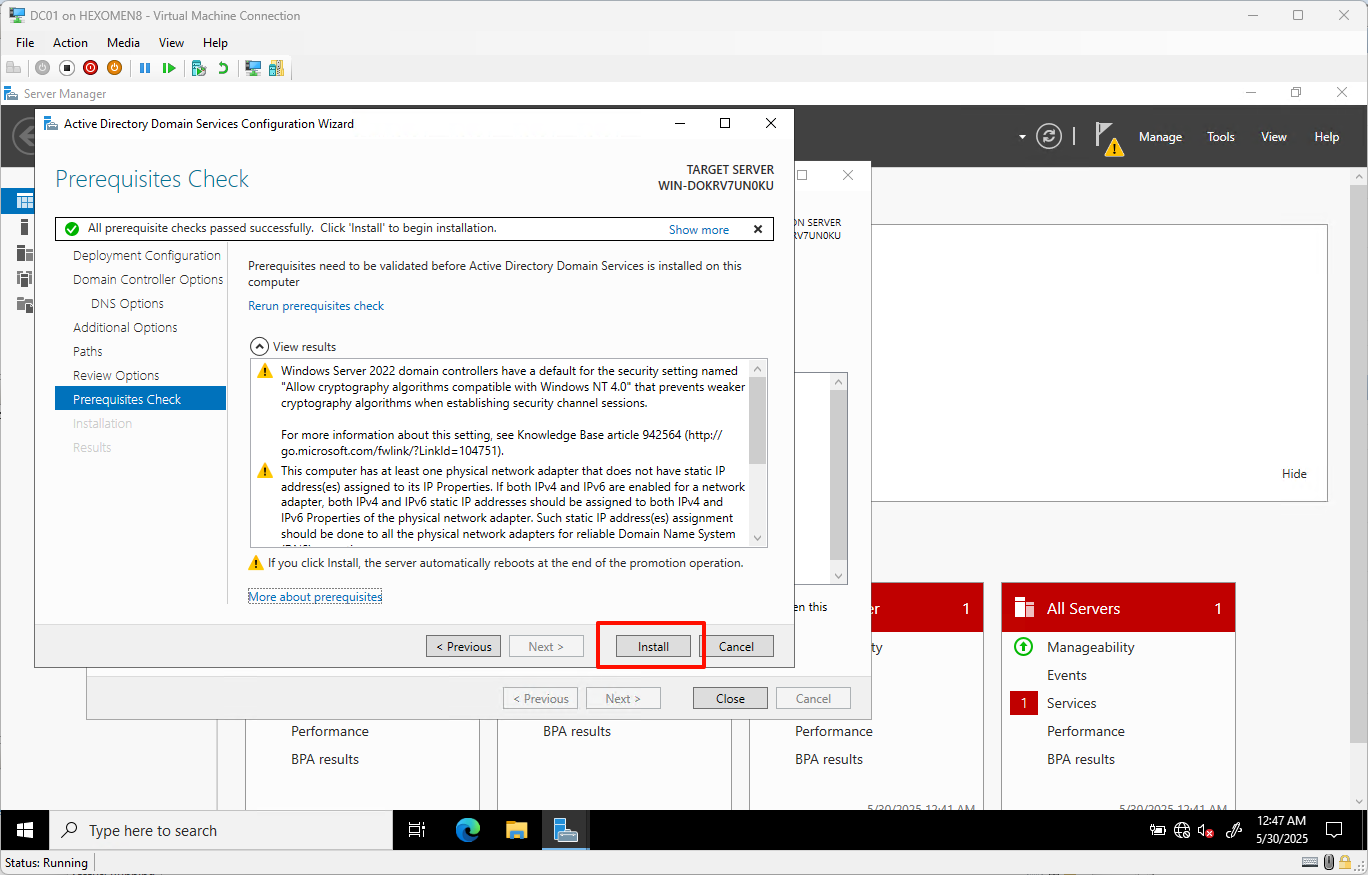Image resolution: width=1368 pixels, height=875 pixels.
Task: Refresh Server Manager with circular arrows icon
Action: coord(1048,137)
